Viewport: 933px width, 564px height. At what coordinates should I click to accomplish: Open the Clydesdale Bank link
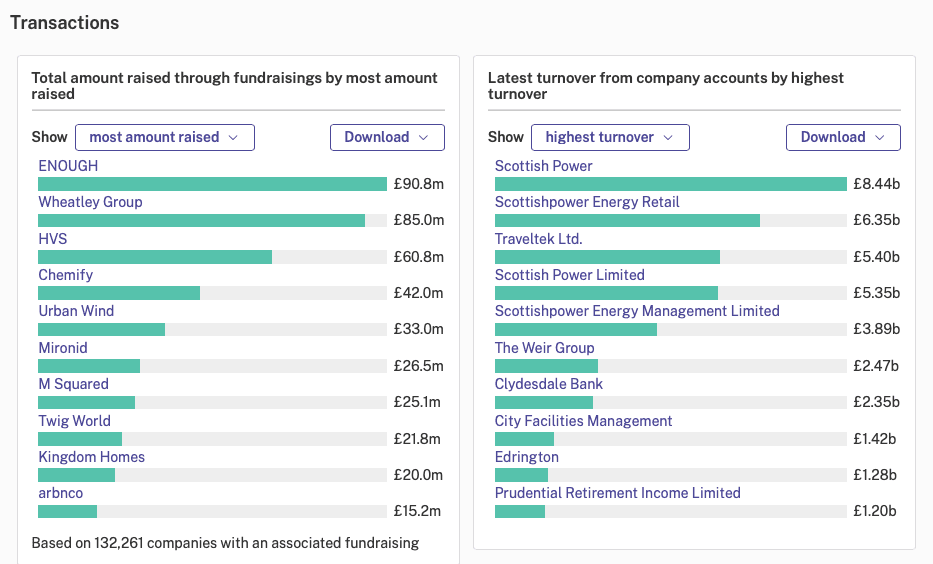click(x=549, y=384)
